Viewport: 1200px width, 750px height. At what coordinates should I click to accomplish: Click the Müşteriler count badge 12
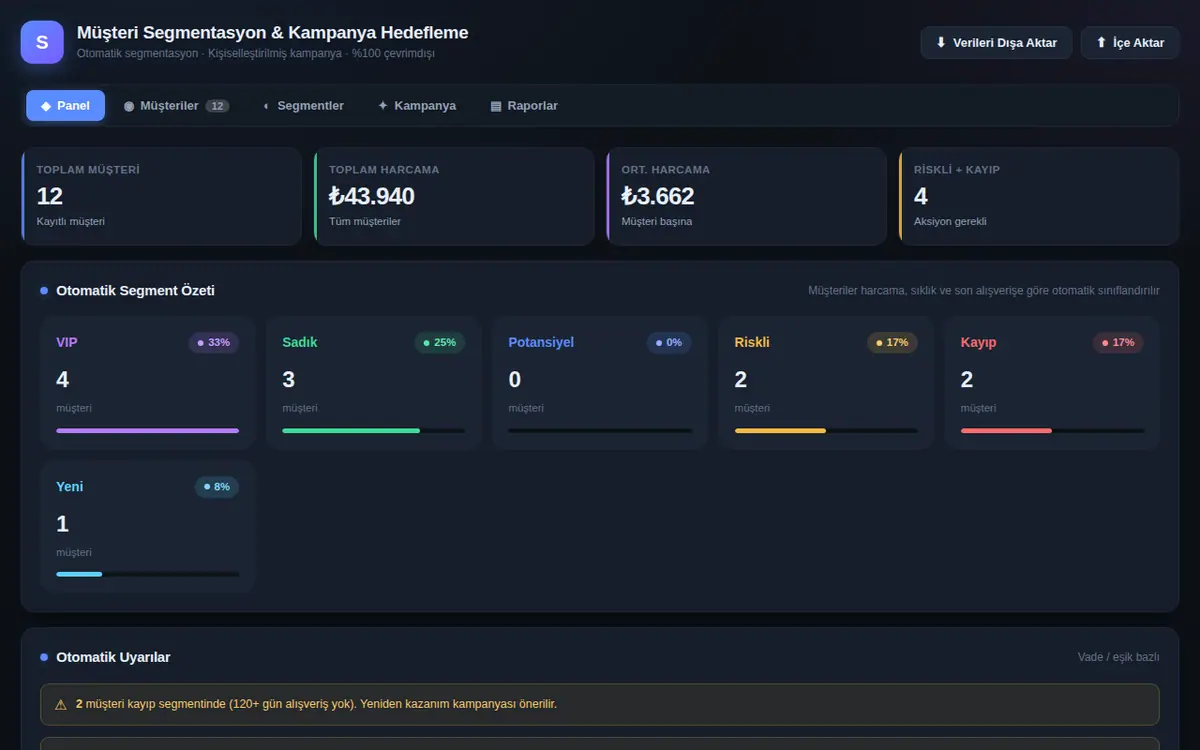pos(217,106)
